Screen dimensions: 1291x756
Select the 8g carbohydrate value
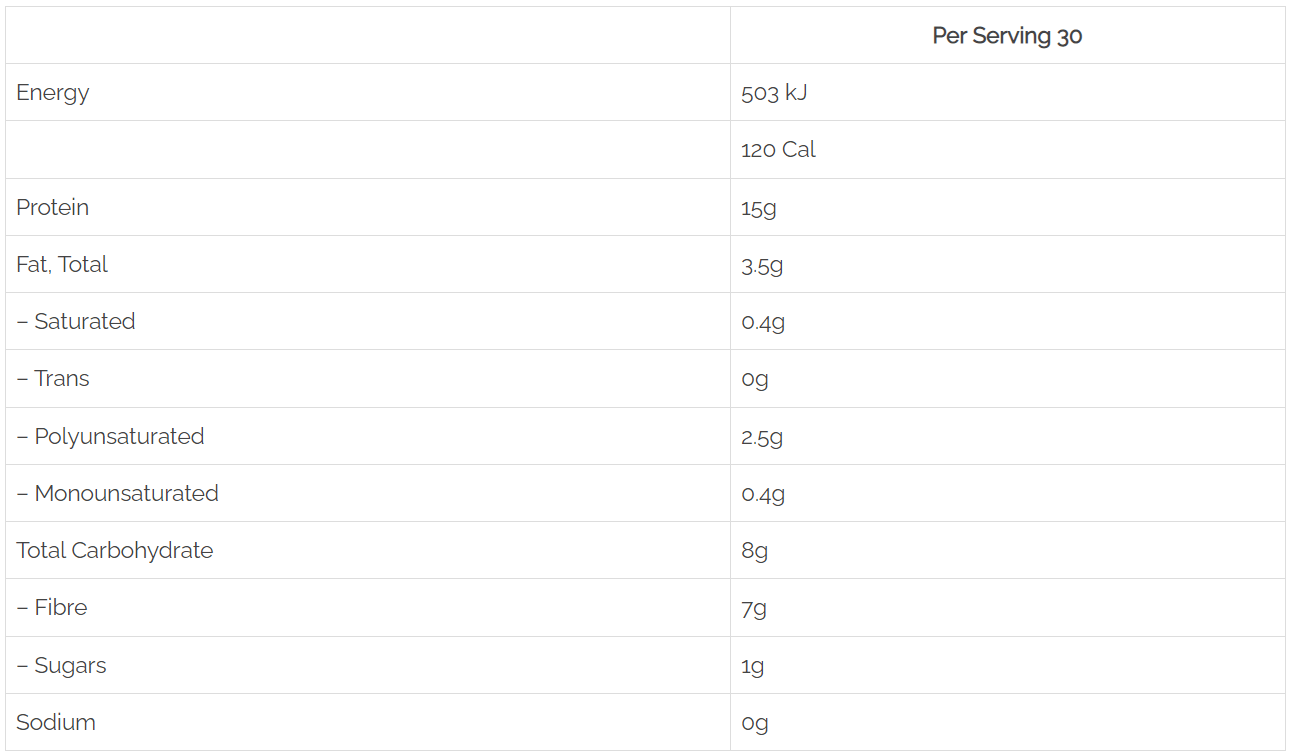pyautogui.click(x=755, y=551)
